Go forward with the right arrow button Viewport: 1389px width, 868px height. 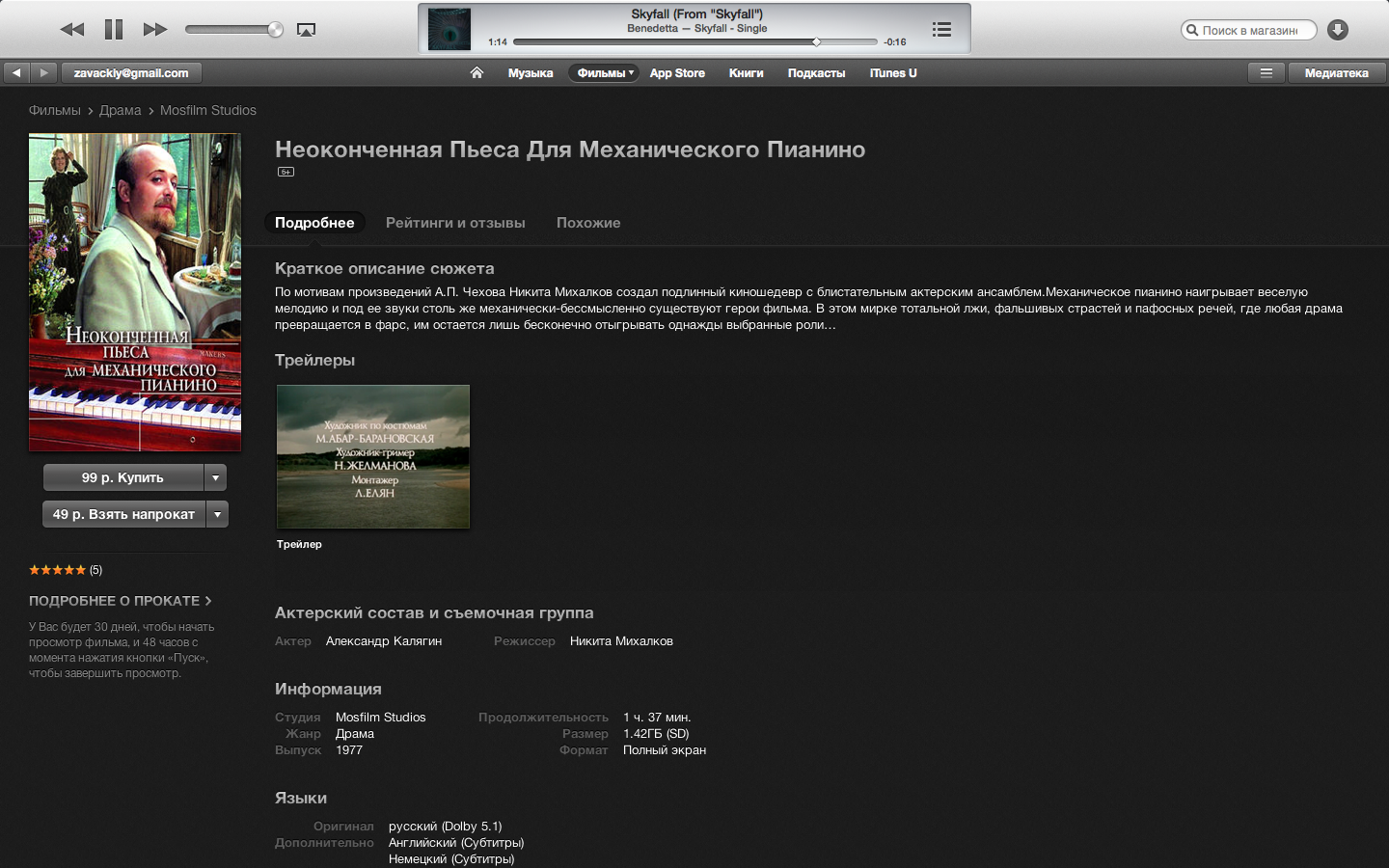[x=43, y=72]
